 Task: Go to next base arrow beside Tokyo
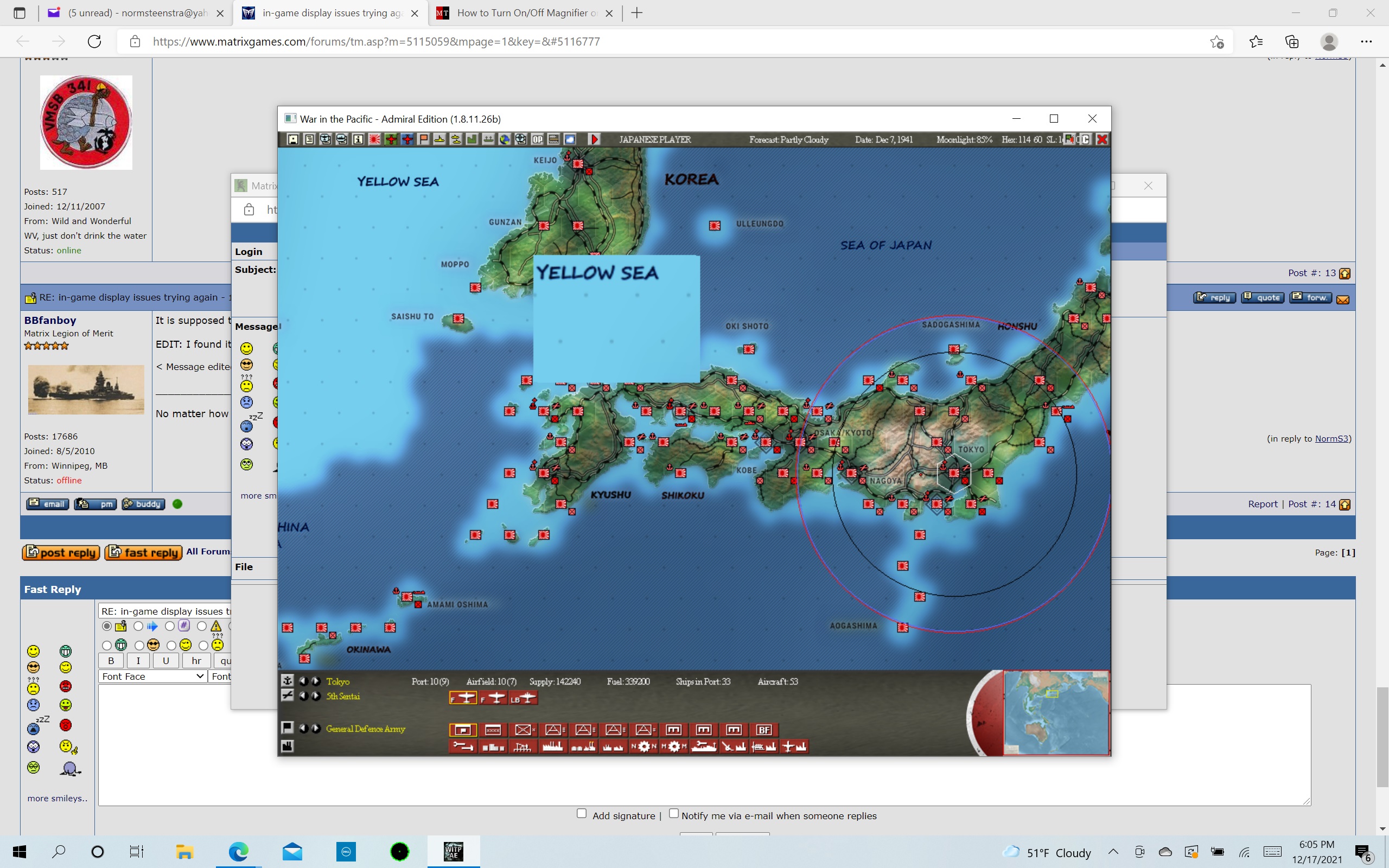(316, 681)
